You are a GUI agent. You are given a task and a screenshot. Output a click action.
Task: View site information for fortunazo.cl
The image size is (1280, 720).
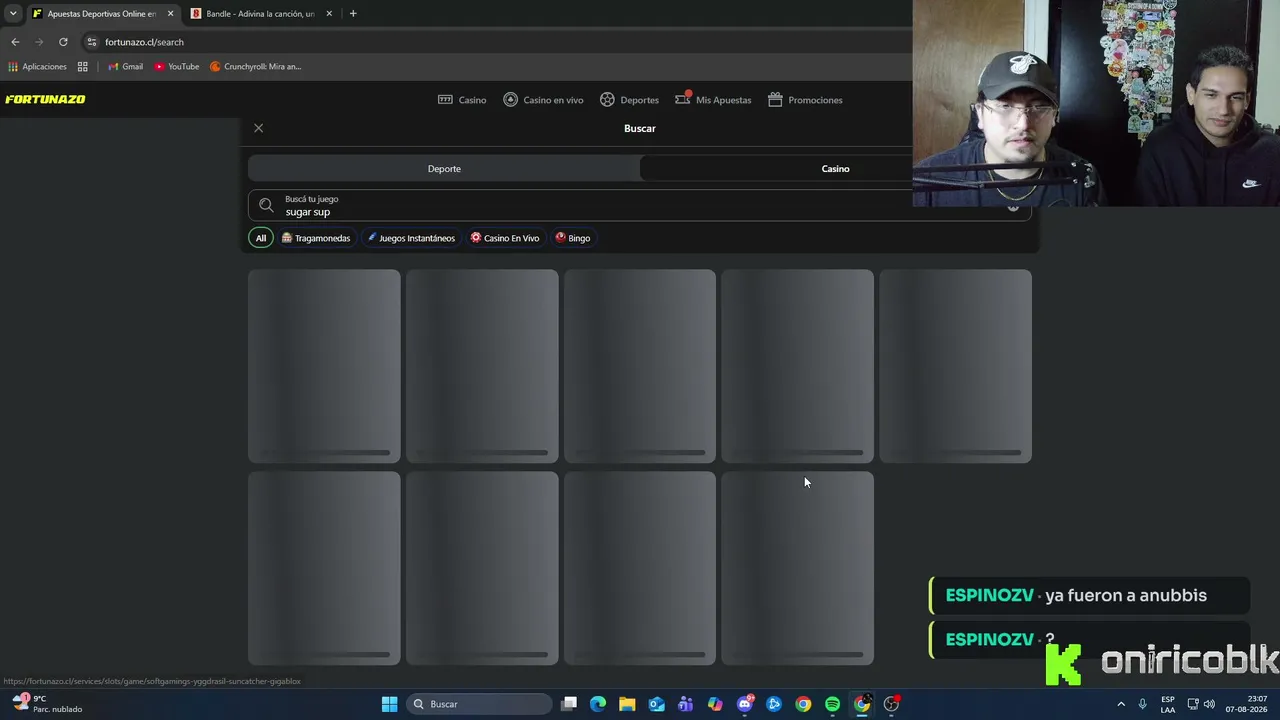pyautogui.click(x=92, y=42)
